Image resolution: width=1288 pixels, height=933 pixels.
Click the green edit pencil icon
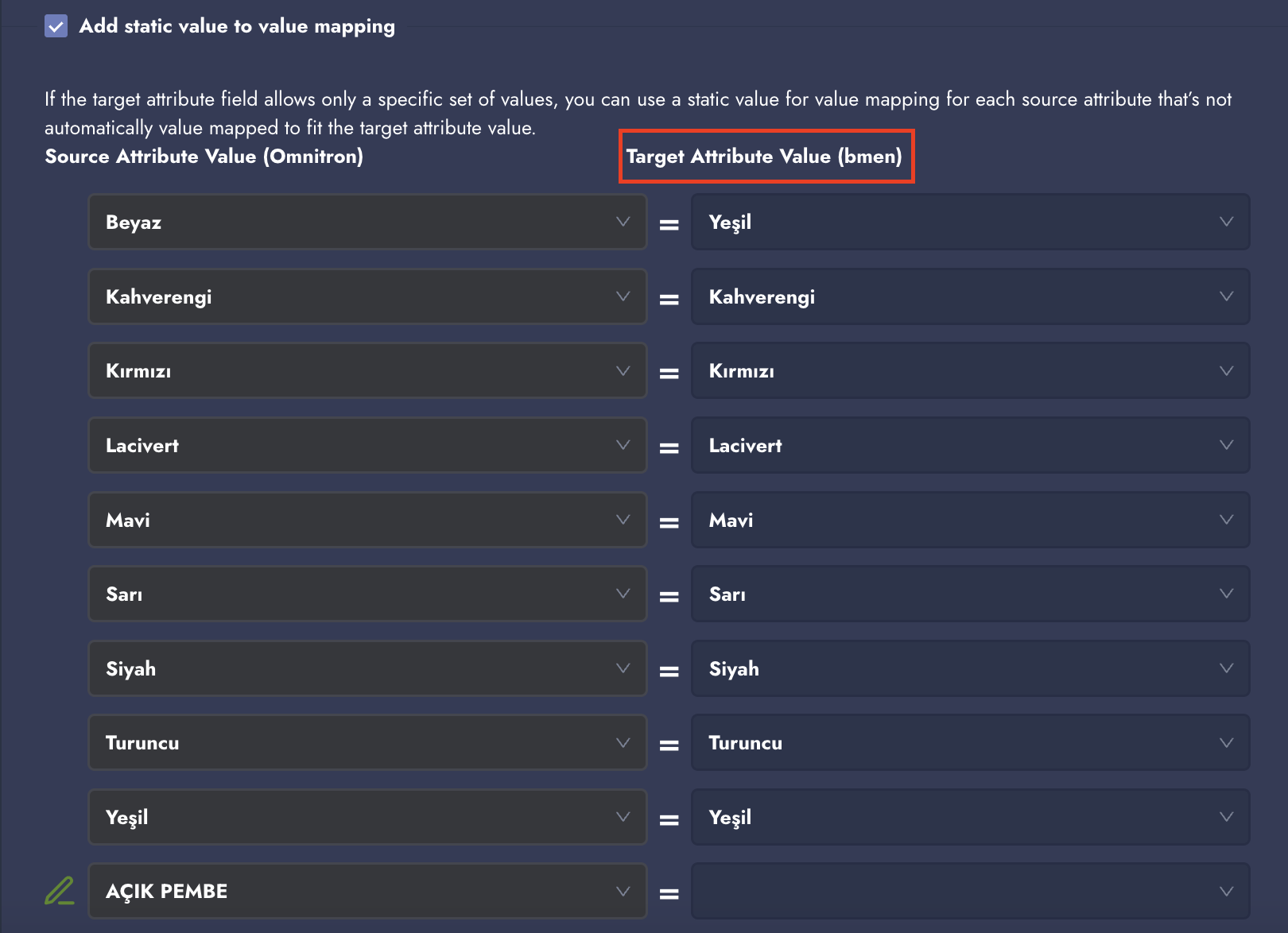click(x=60, y=891)
